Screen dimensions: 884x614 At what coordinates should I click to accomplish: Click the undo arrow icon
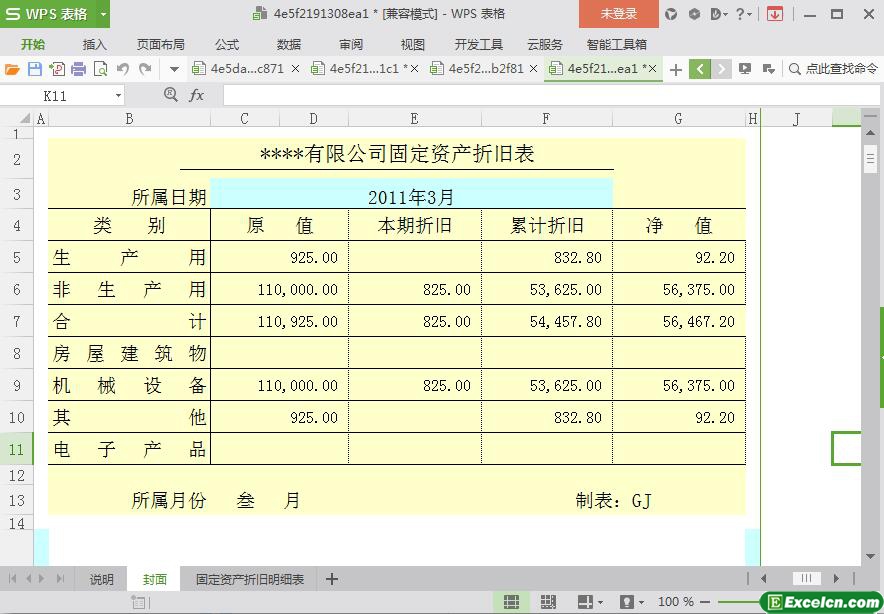point(123,69)
